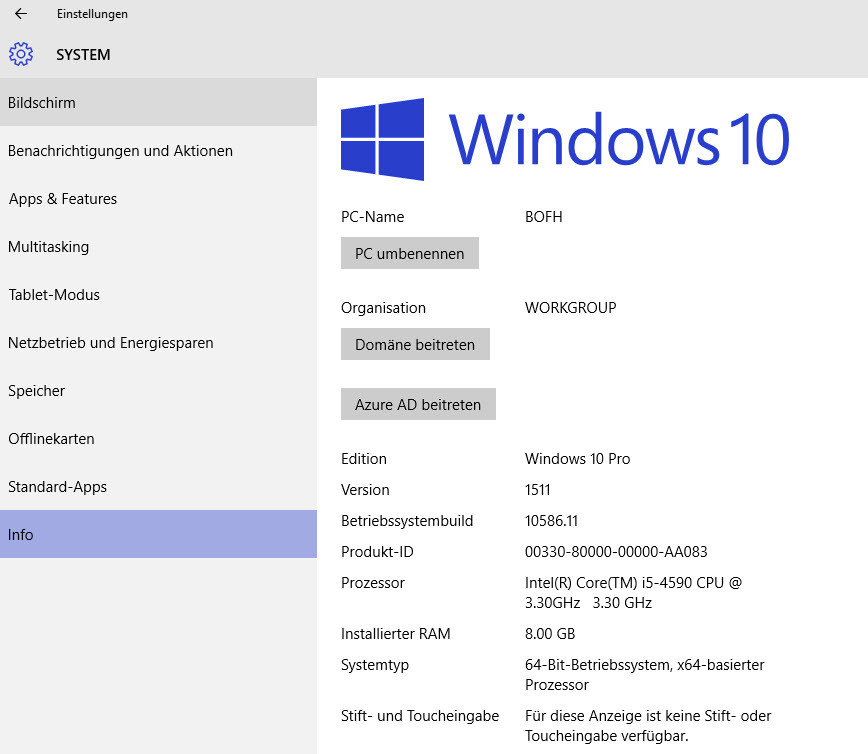Select the Info sidebar entry
The image size is (868, 754).
(158, 534)
